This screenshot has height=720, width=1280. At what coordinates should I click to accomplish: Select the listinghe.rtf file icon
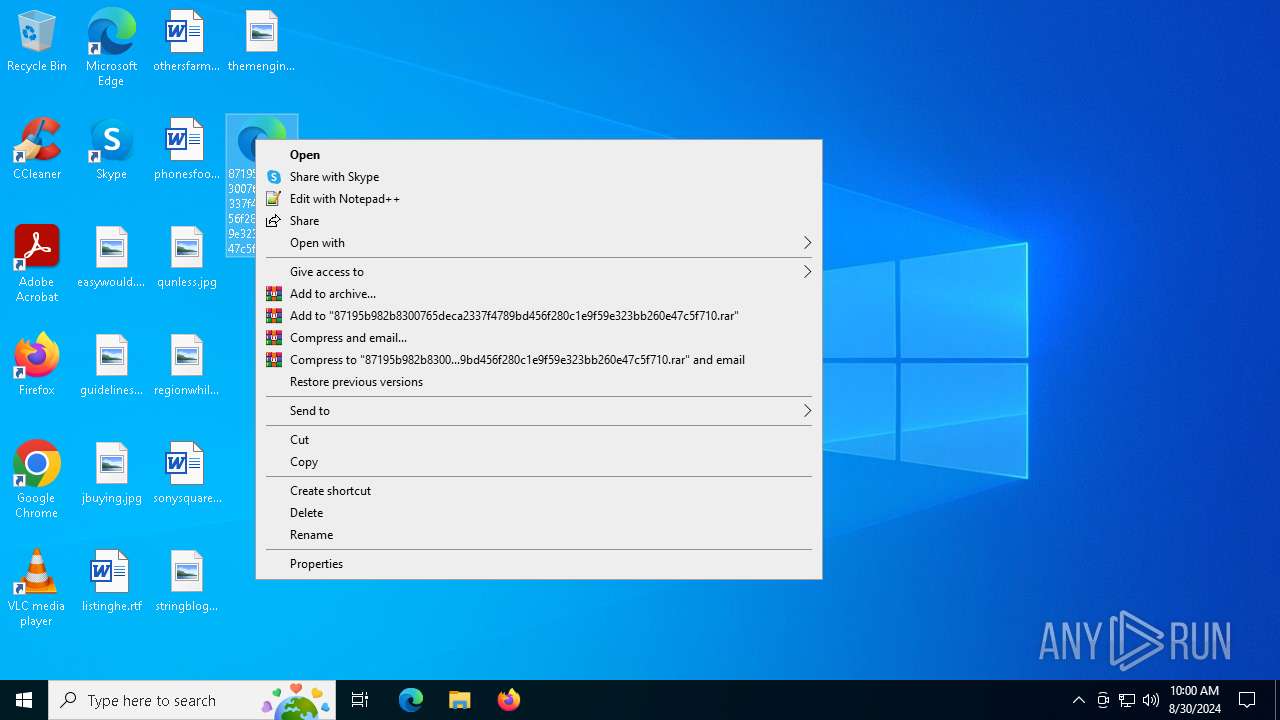click(111, 582)
